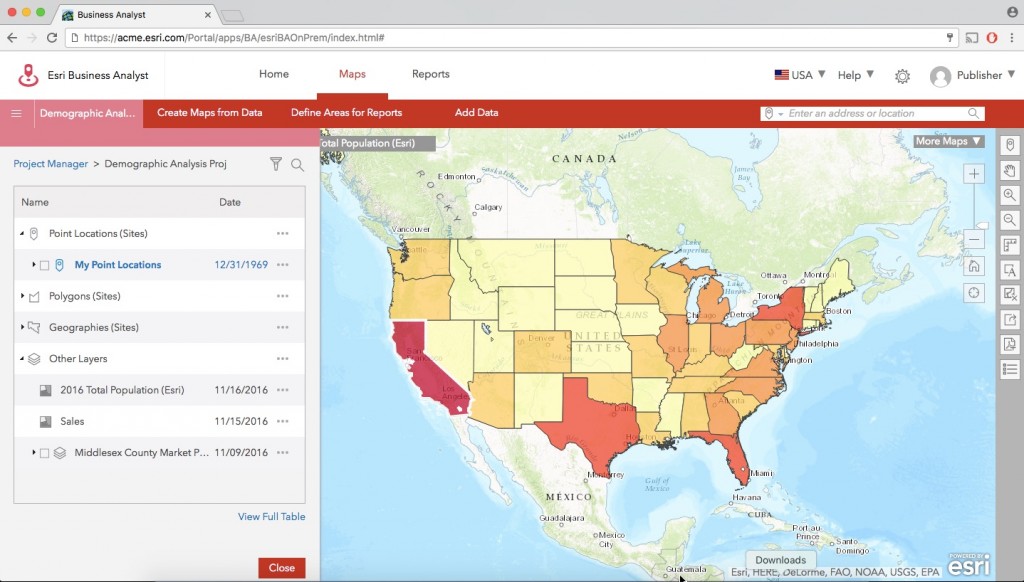Open the map legend list icon
Image resolution: width=1024 pixels, height=582 pixels.
(1010, 369)
